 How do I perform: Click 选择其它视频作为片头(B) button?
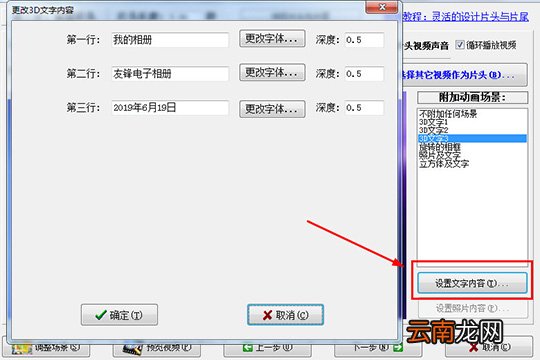coord(464,75)
